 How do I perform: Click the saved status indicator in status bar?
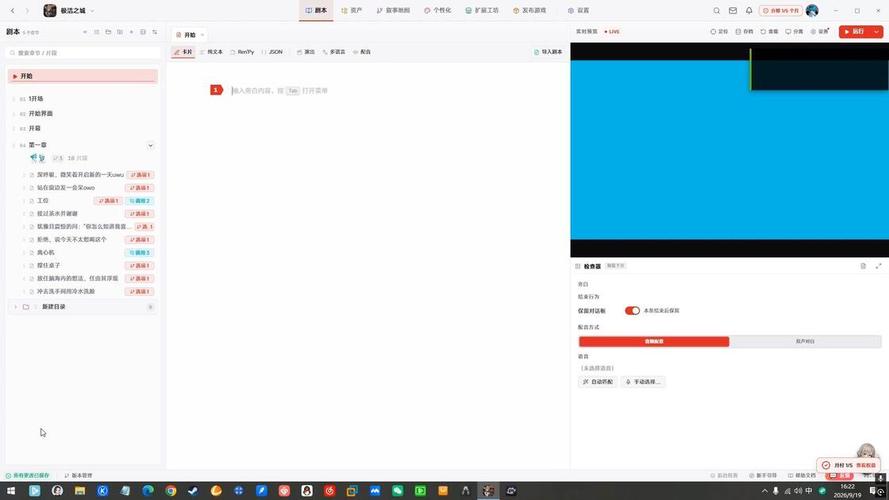(x=27, y=476)
